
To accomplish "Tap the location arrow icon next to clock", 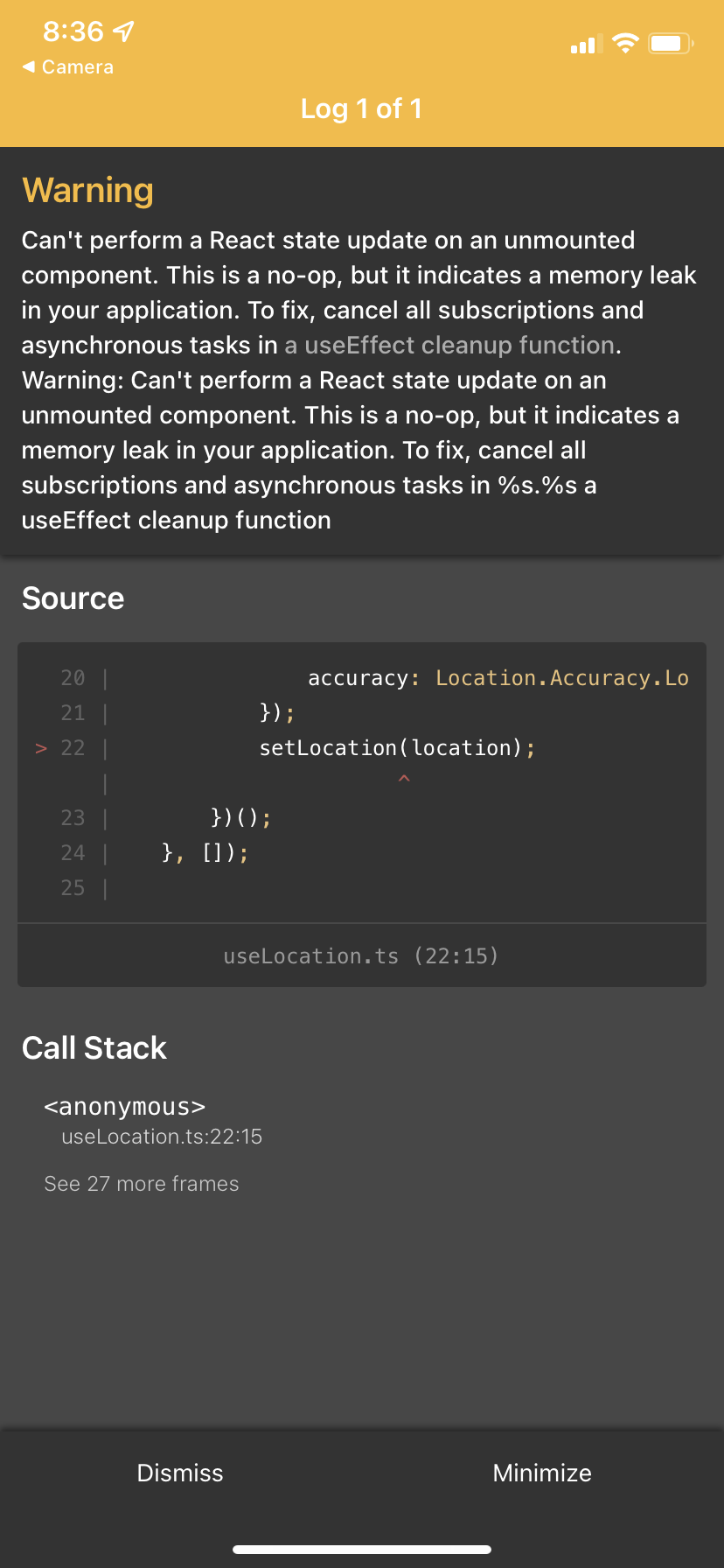I will coord(125,31).
